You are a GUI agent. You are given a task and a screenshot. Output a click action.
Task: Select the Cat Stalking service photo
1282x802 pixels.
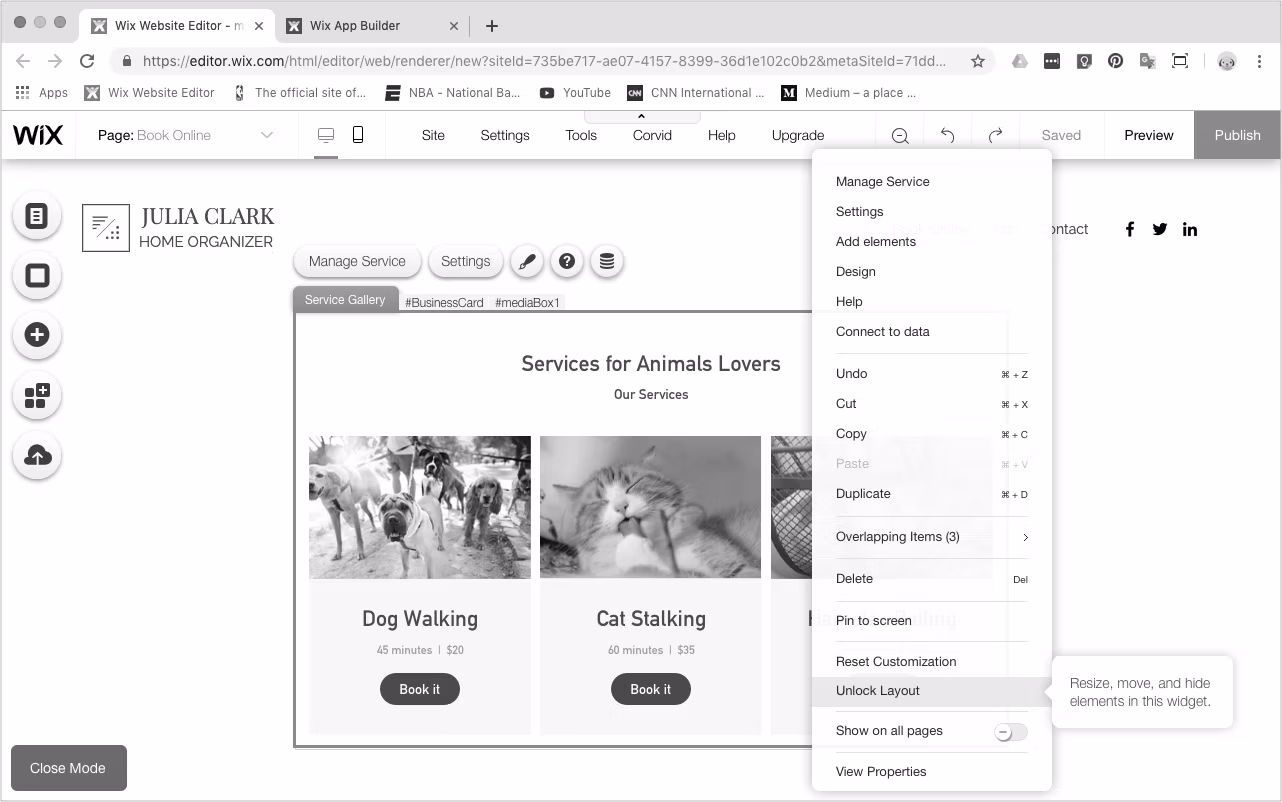pos(651,507)
